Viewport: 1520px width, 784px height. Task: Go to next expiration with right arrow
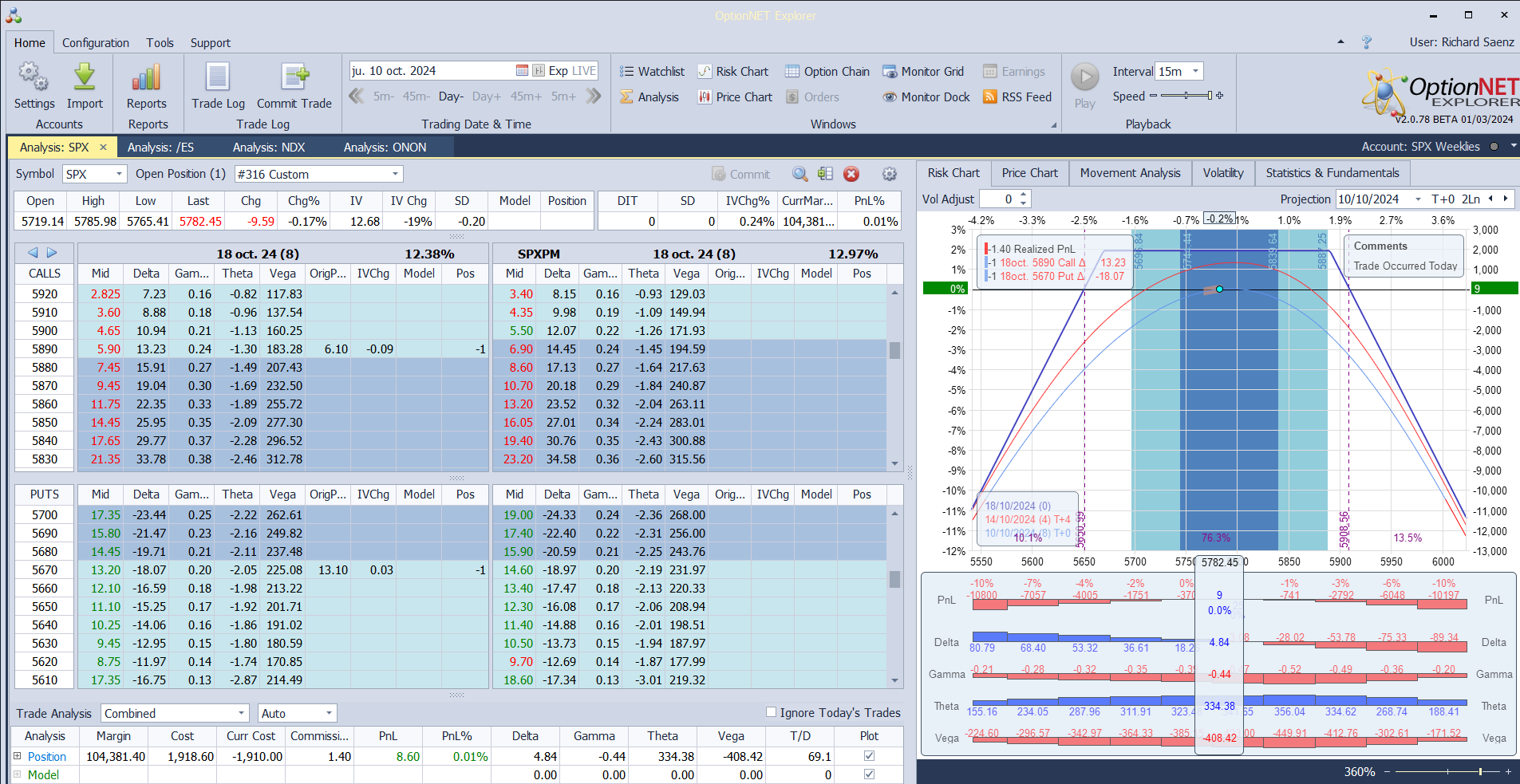52,253
